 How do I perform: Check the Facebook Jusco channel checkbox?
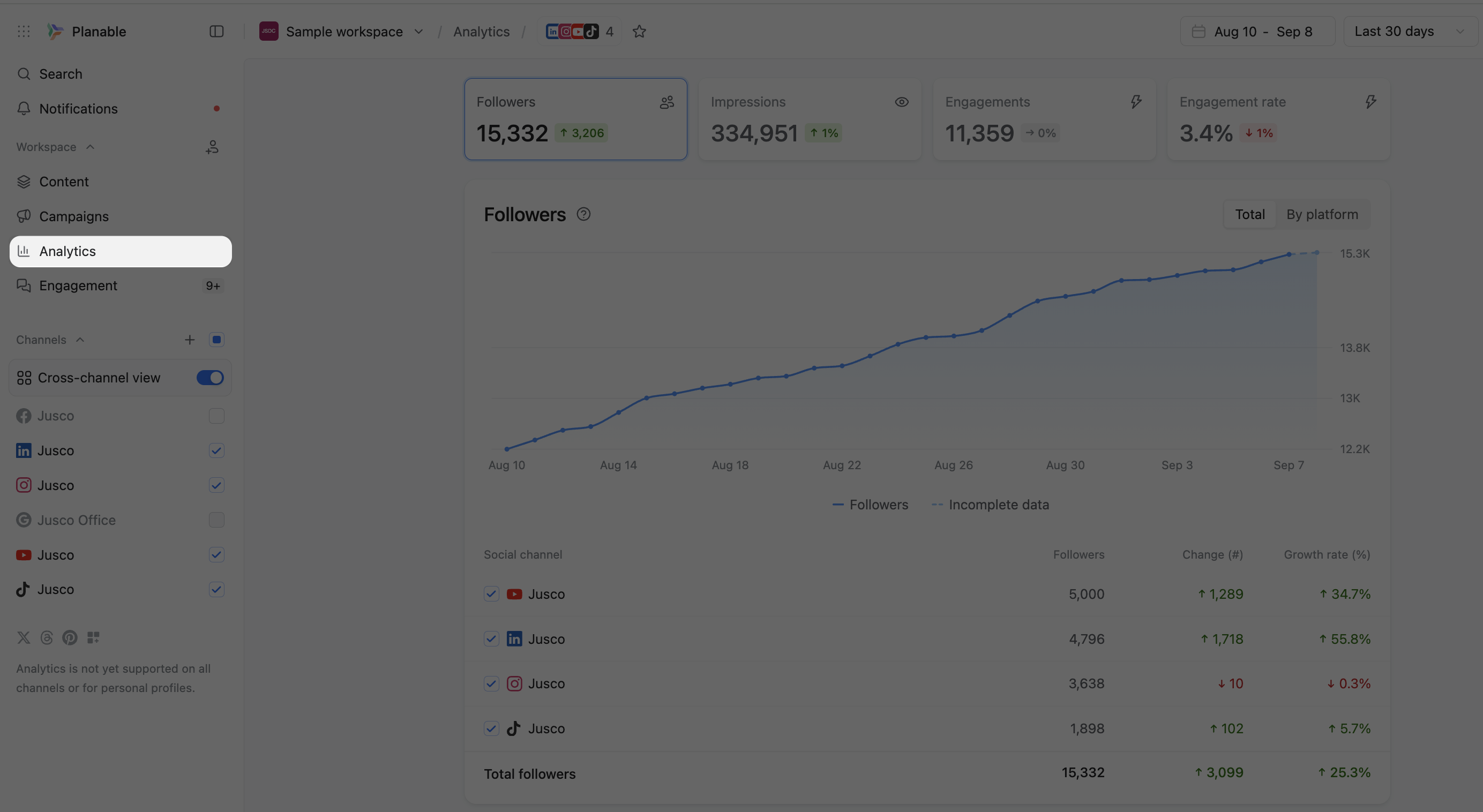[x=216, y=416]
